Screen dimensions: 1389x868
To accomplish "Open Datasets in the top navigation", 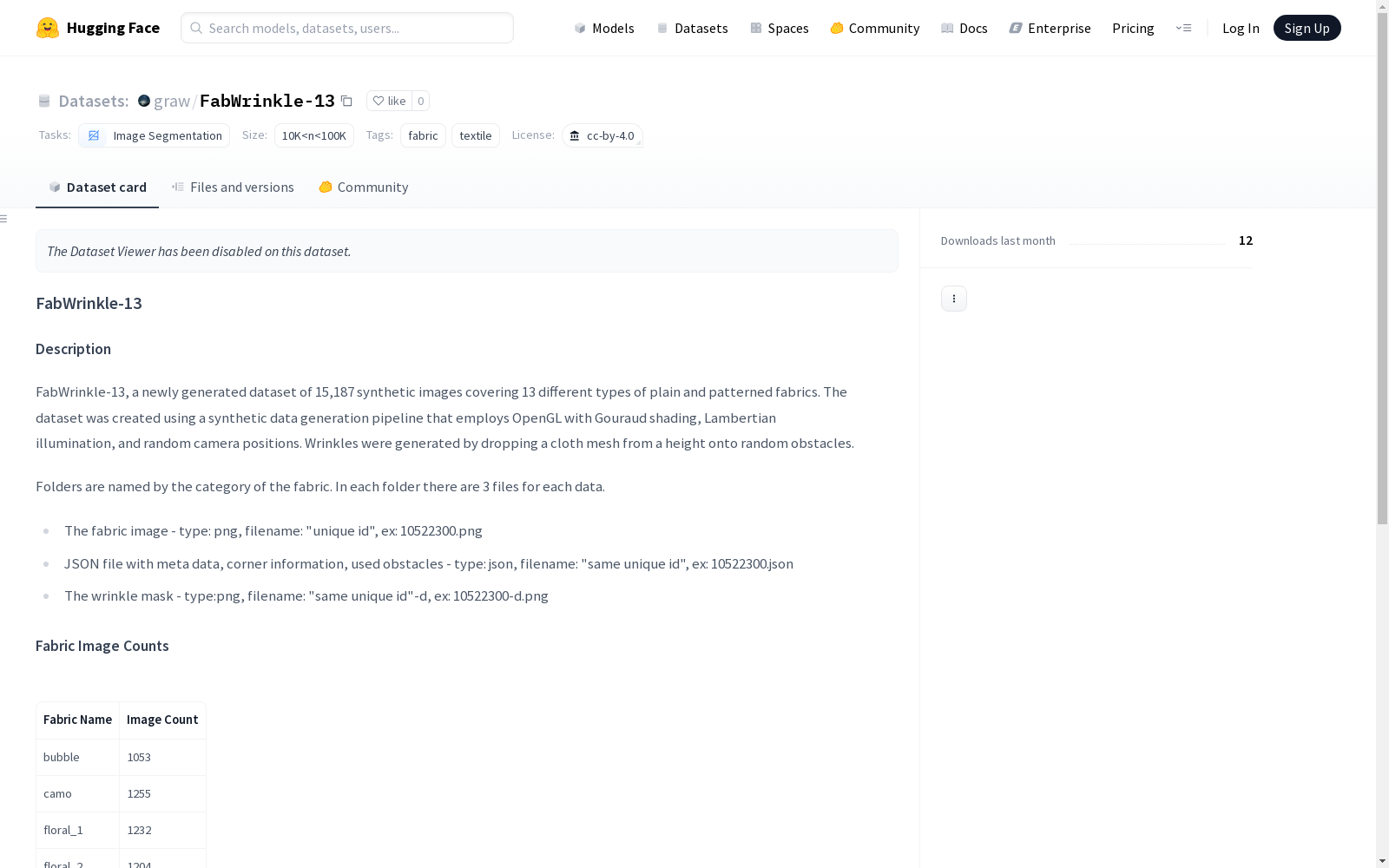I will (x=692, y=28).
